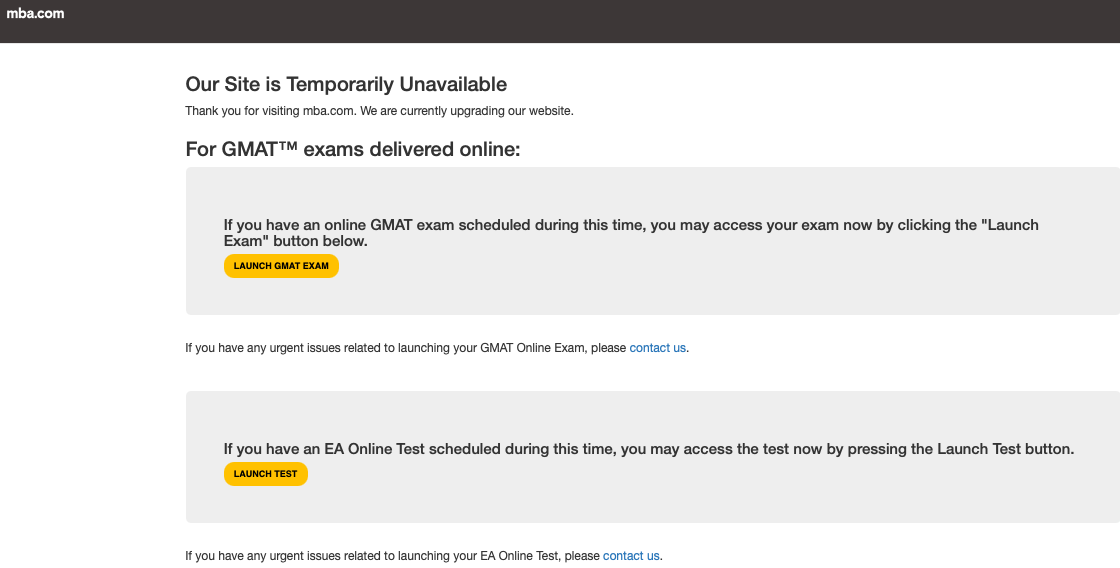1120x568 pixels.
Task: Open contact us link for EA Online Test
Action: point(631,556)
